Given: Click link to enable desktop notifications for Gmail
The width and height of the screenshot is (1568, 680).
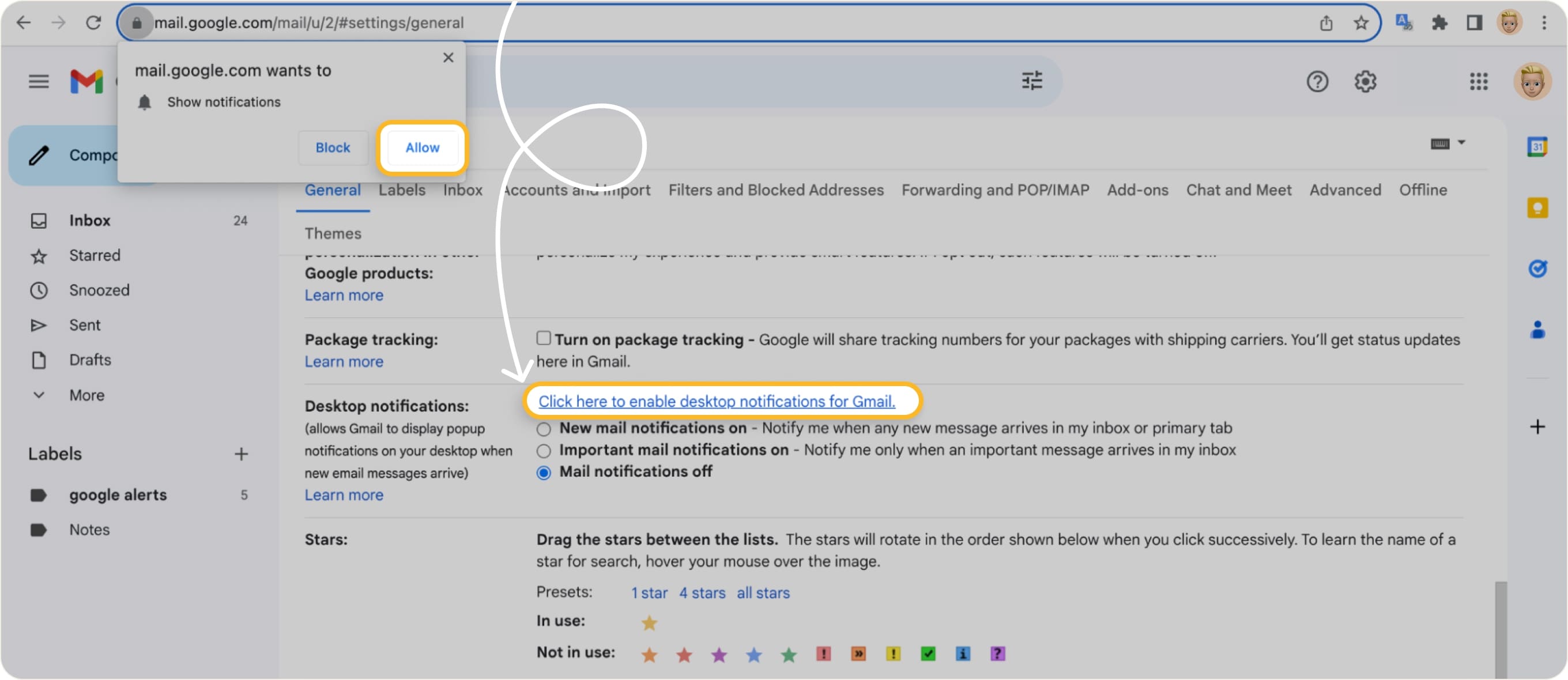Looking at the screenshot, I should click(x=717, y=402).
